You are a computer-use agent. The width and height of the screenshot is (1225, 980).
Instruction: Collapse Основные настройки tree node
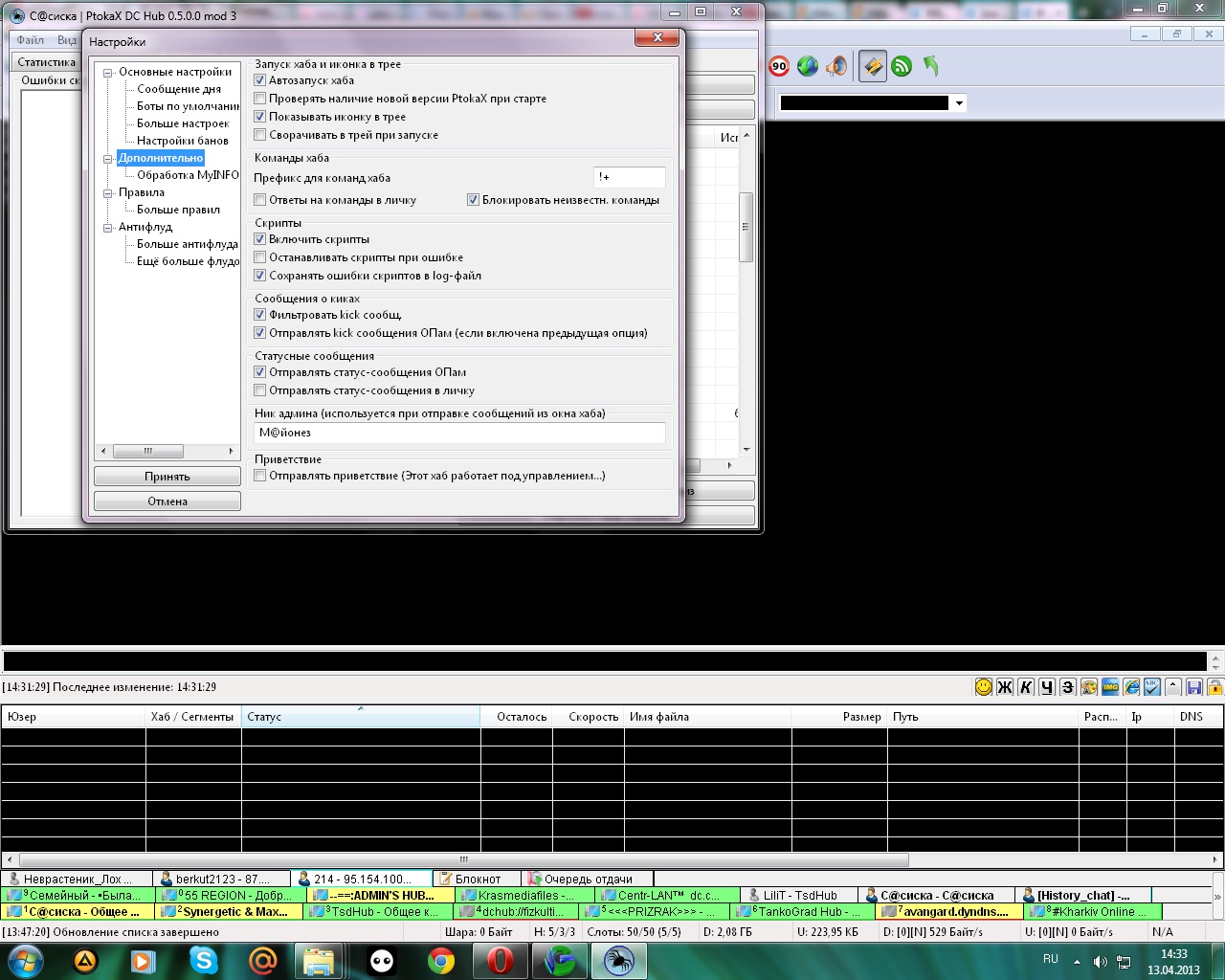[x=108, y=73]
